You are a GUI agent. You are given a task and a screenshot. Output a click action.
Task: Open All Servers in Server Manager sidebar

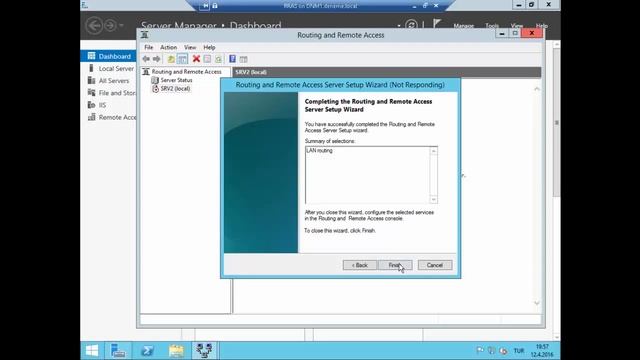click(x=109, y=81)
